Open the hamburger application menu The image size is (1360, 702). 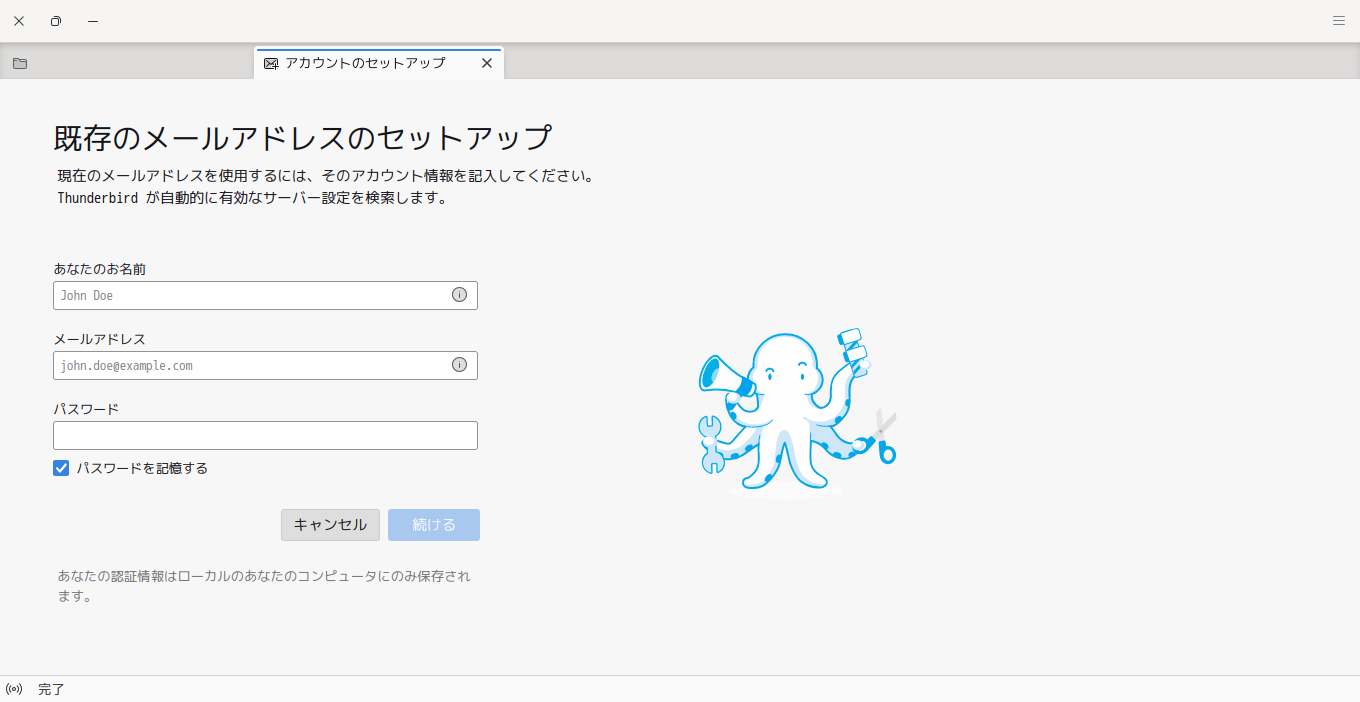pyautogui.click(x=1339, y=20)
